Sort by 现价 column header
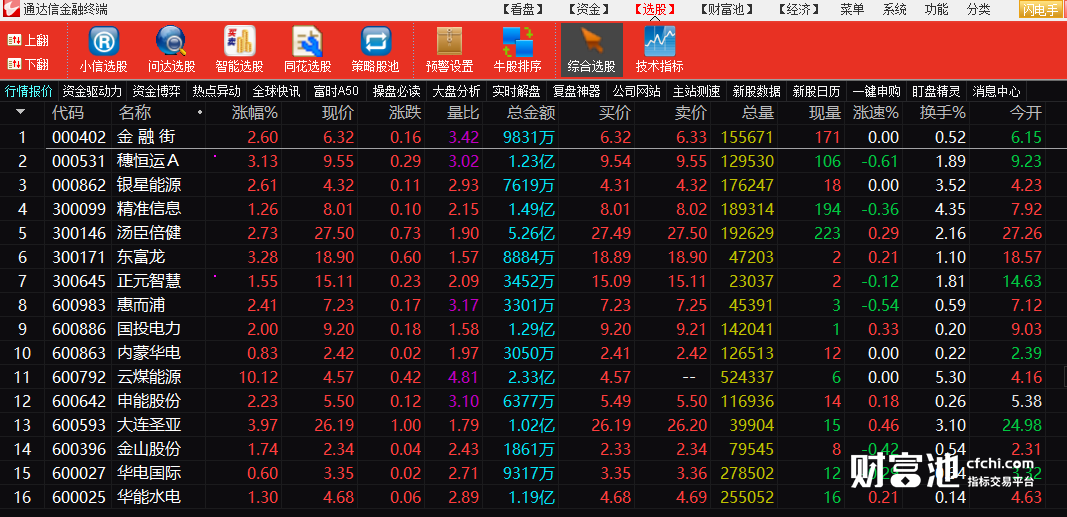Viewport: 1067px width, 517px height. [337, 113]
